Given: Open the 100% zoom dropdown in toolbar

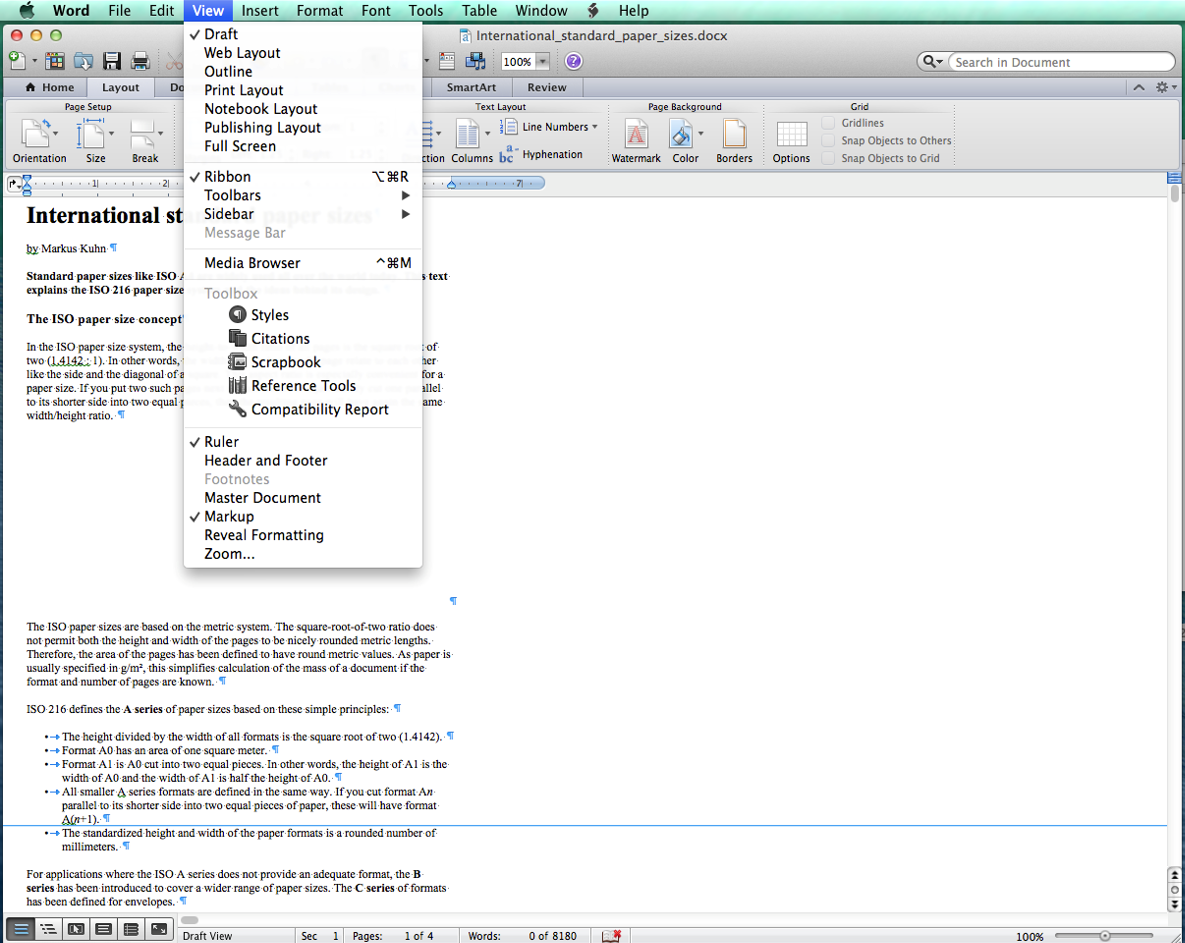Looking at the screenshot, I should tap(543, 62).
